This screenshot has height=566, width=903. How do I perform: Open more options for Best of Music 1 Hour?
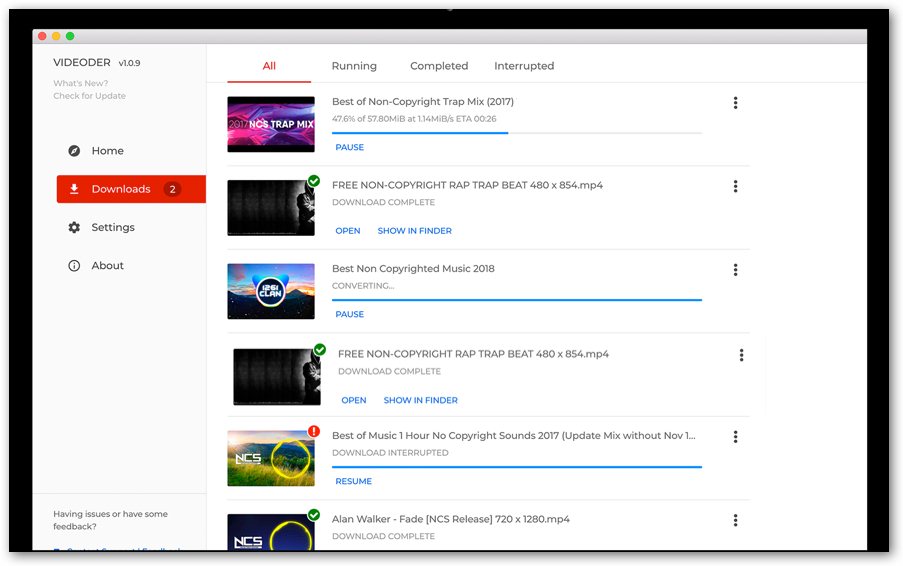tap(735, 437)
